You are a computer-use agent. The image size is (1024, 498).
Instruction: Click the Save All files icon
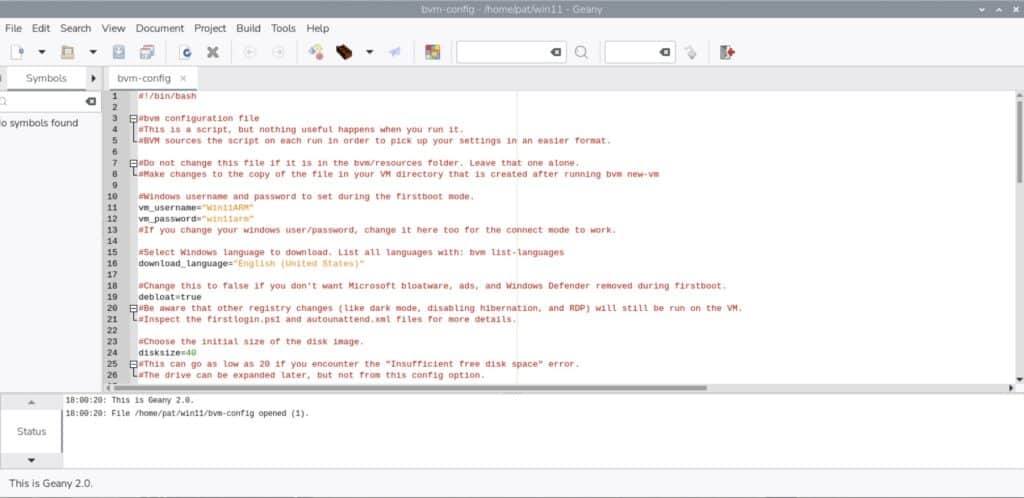[x=147, y=52]
